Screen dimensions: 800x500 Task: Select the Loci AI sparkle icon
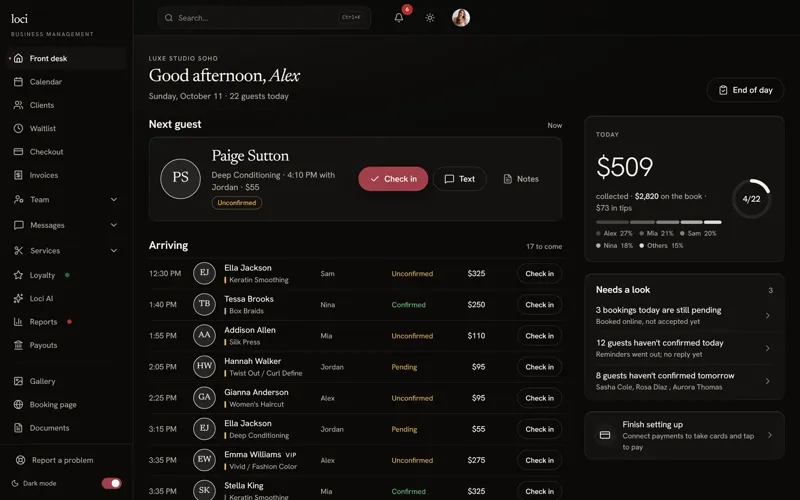pyautogui.click(x=18, y=298)
